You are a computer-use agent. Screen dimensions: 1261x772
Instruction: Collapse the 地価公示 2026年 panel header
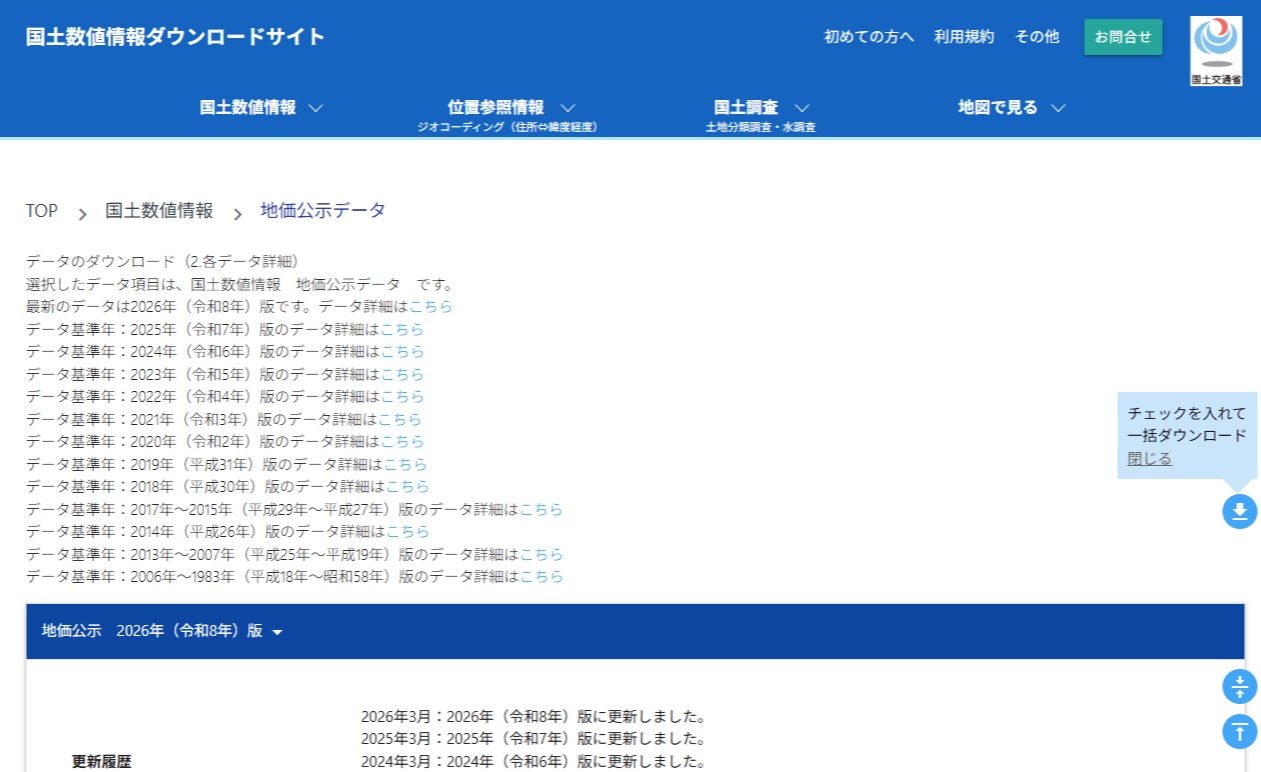[163, 631]
